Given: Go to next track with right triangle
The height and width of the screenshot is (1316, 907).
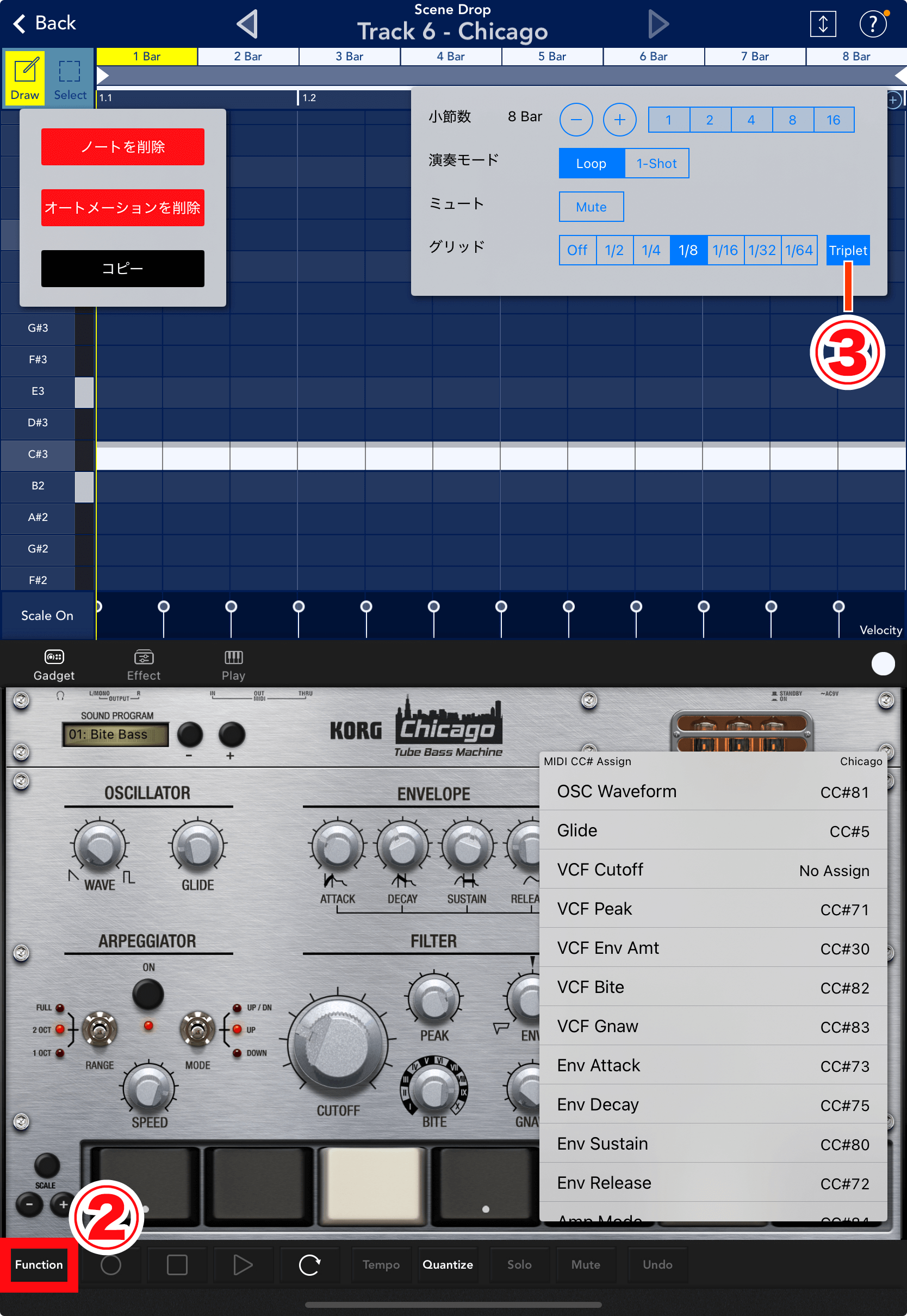Looking at the screenshot, I should [657, 24].
